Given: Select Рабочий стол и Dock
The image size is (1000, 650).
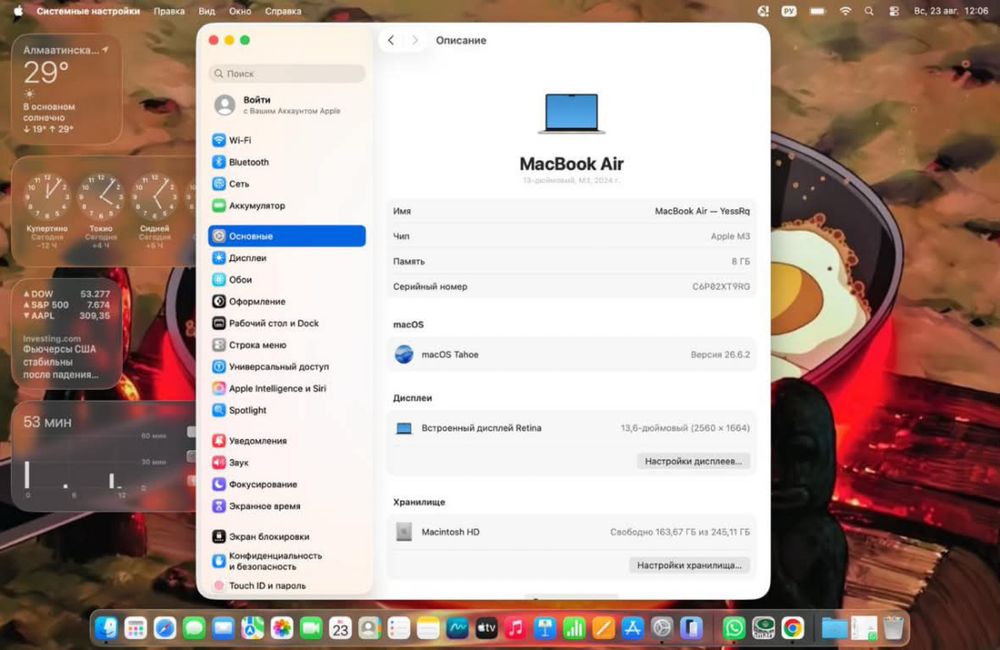Looking at the screenshot, I should pos(286,323).
